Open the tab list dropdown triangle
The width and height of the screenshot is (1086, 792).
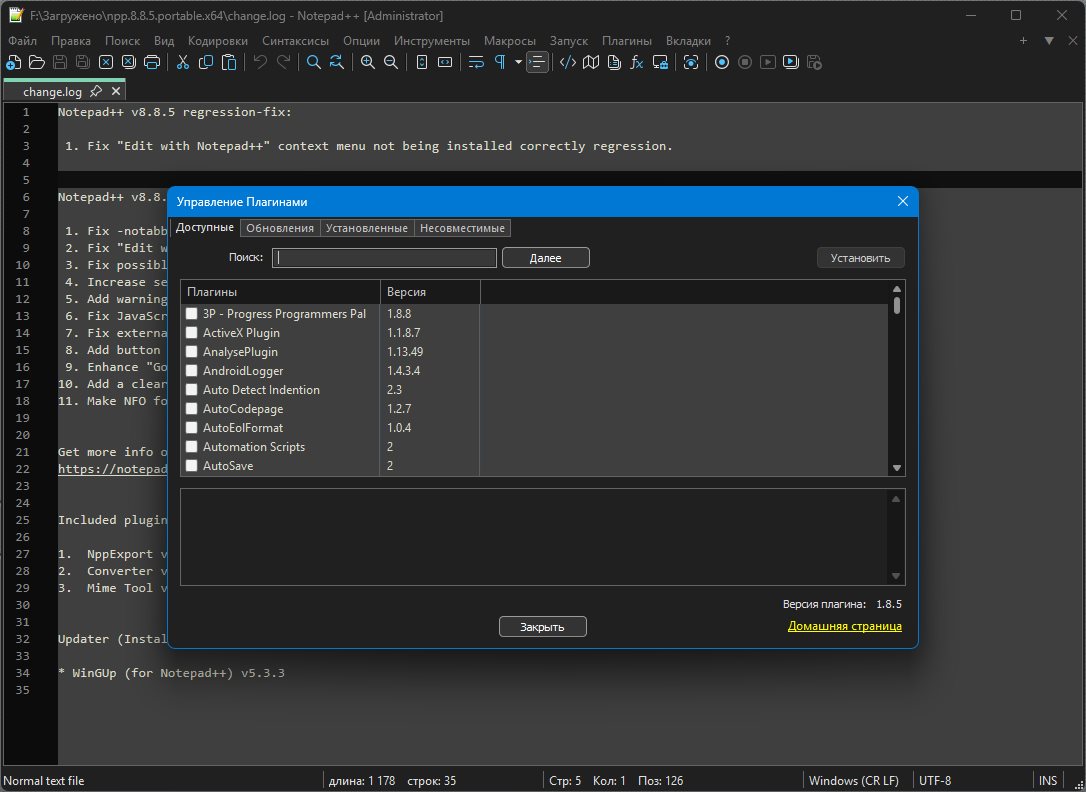[1049, 41]
